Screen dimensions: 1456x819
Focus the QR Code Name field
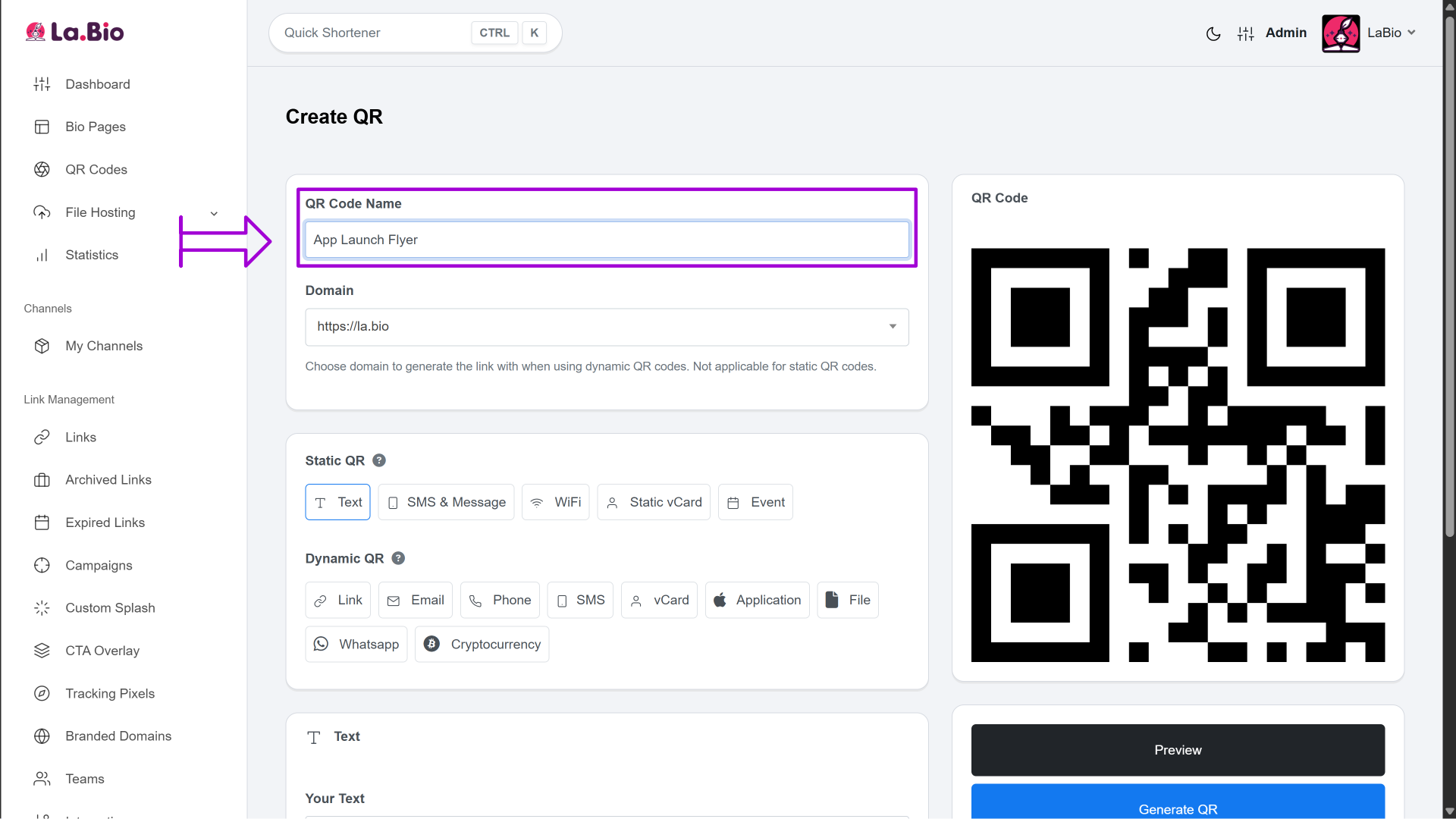coord(607,240)
